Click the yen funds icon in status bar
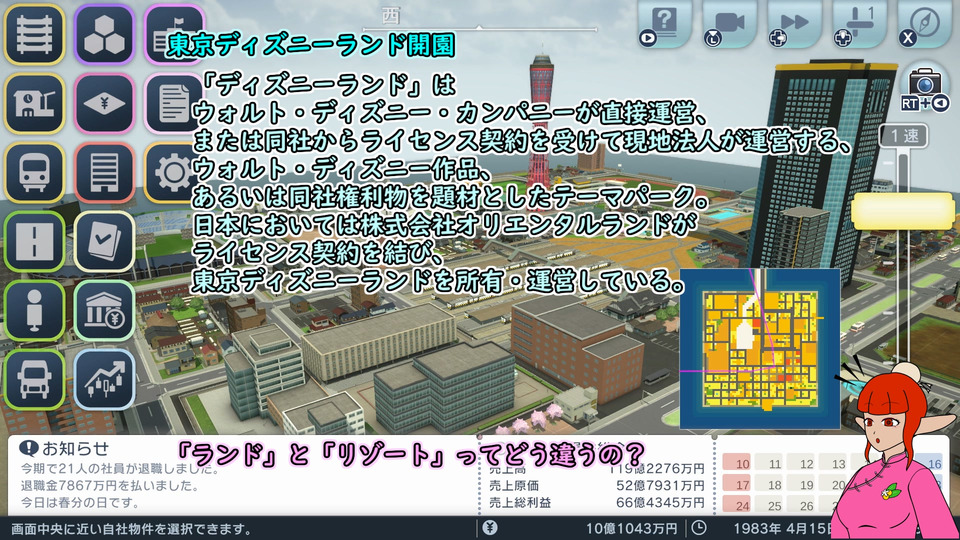This screenshot has height=540, width=960. click(x=490, y=528)
